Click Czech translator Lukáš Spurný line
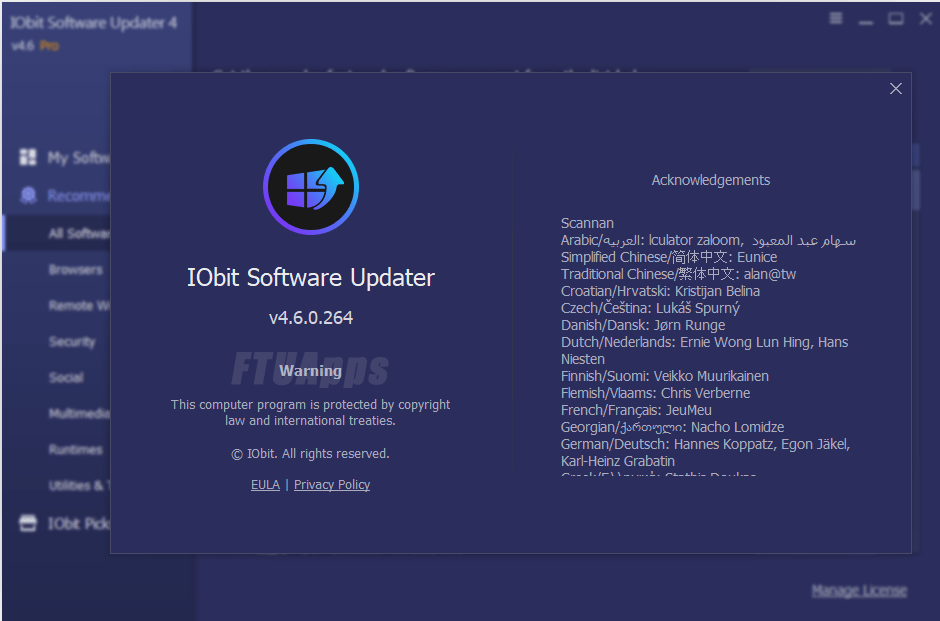940x621 pixels. (x=650, y=308)
